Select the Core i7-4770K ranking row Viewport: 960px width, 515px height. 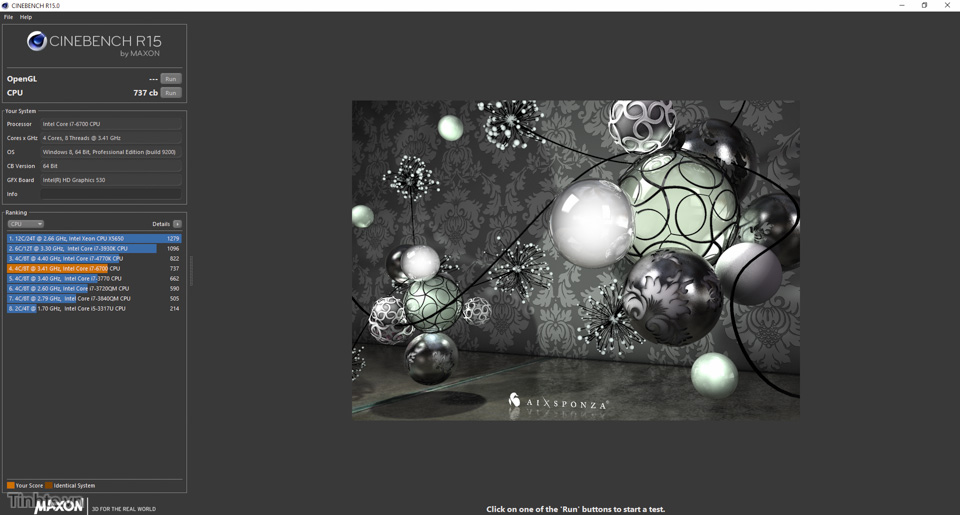pyautogui.click(x=94, y=258)
